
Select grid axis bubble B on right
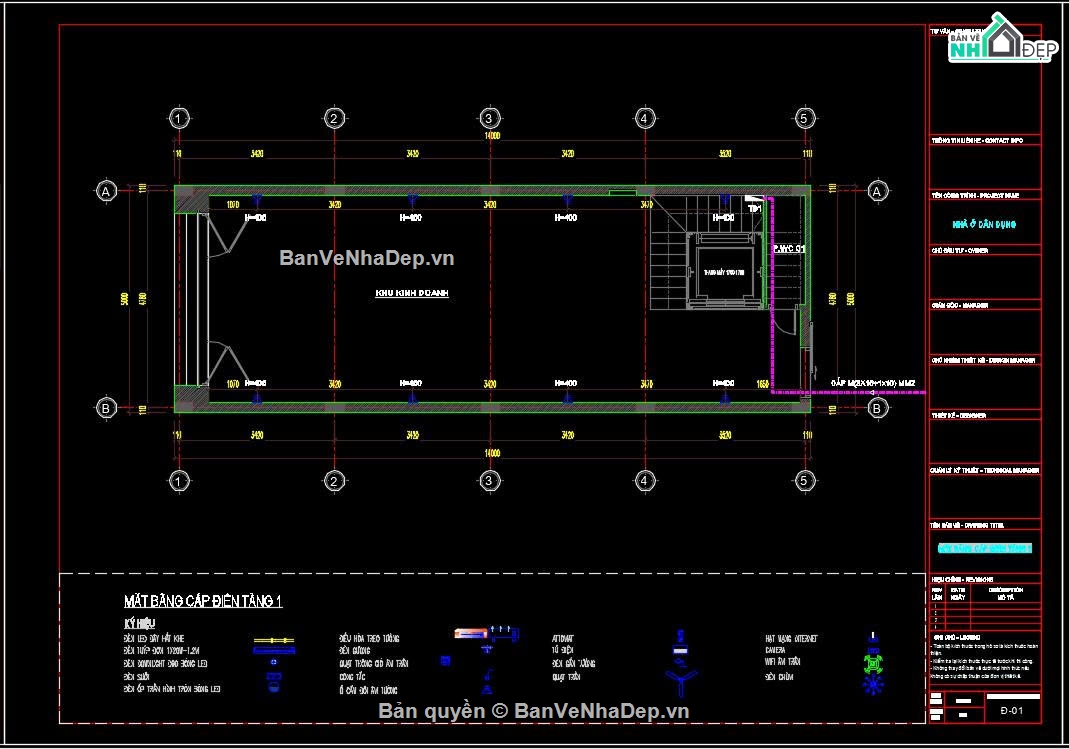(877, 408)
